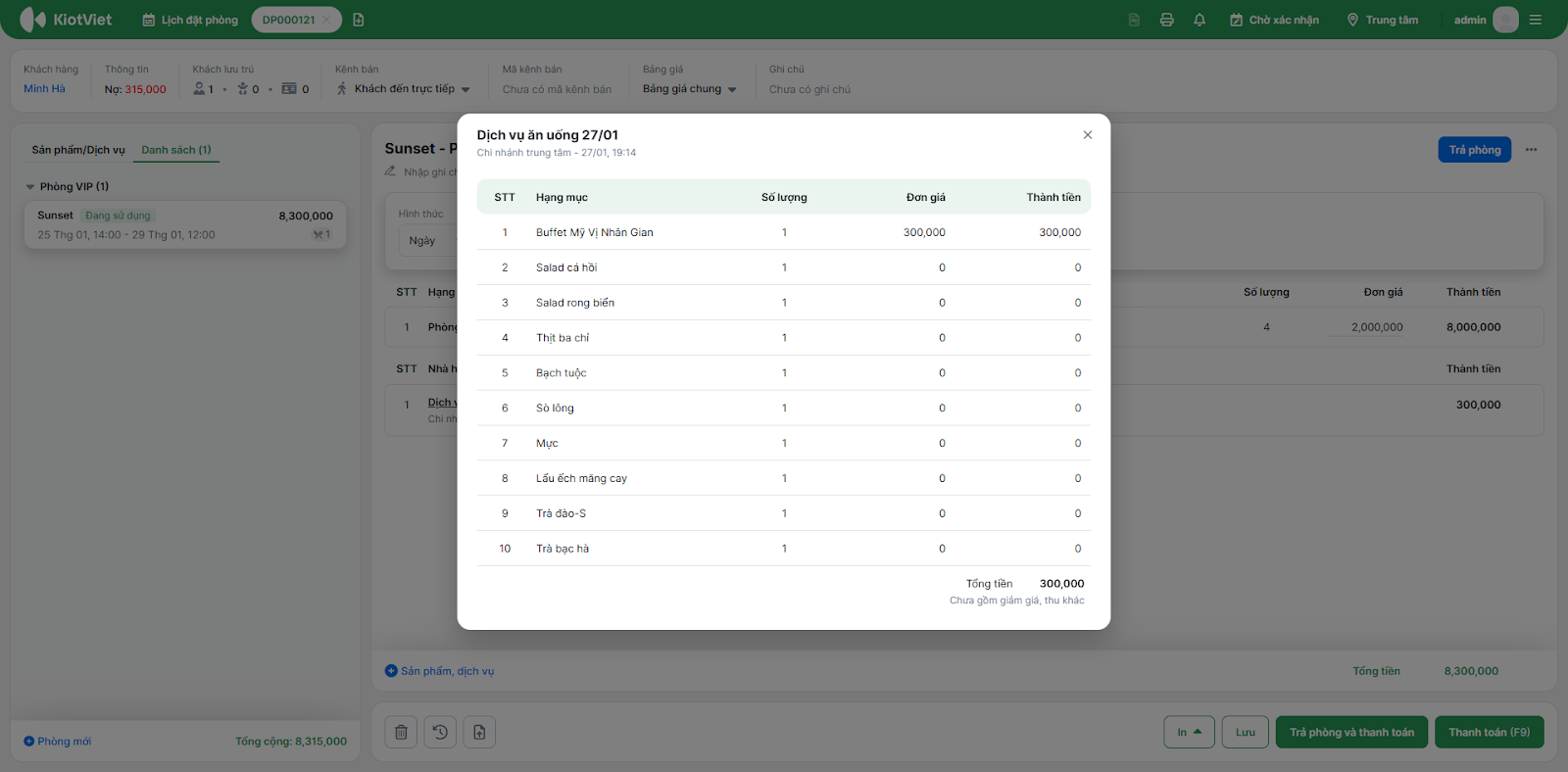Close the Dịch vụ ăn uống dialog

point(1087,135)
